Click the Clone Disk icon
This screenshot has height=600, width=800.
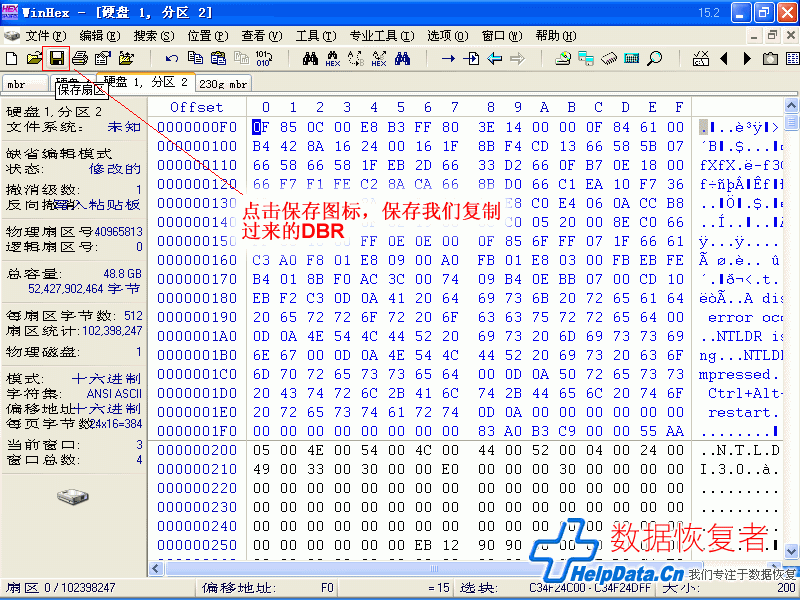(586, 58)
